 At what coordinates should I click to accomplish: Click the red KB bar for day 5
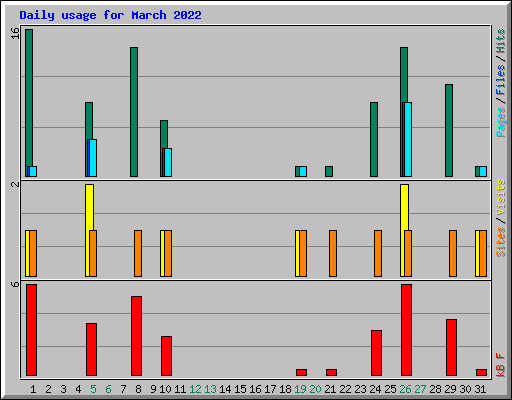point(91,349)
